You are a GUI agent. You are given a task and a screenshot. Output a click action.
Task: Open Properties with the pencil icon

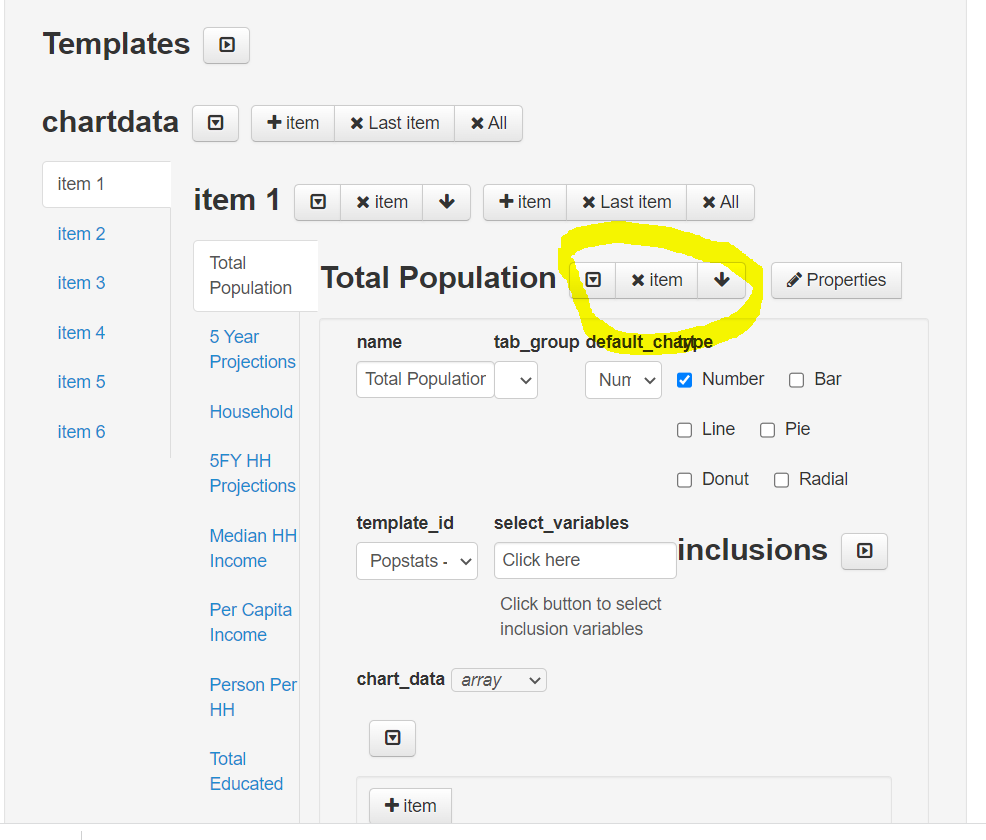(836, 280)
